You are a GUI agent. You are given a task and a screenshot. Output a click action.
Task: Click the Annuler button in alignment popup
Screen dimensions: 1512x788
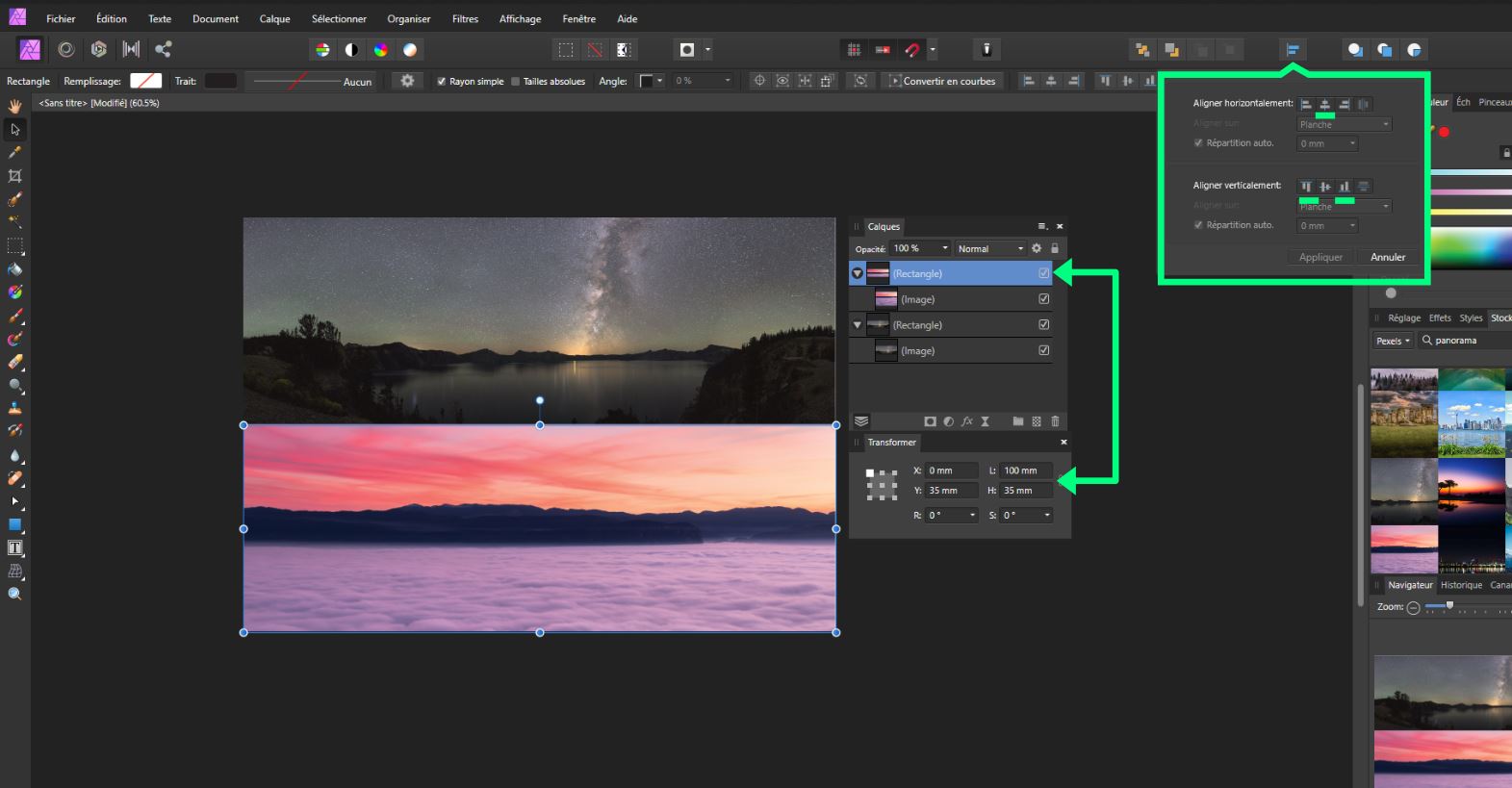pyautogui.click(x=1388, y=257)
